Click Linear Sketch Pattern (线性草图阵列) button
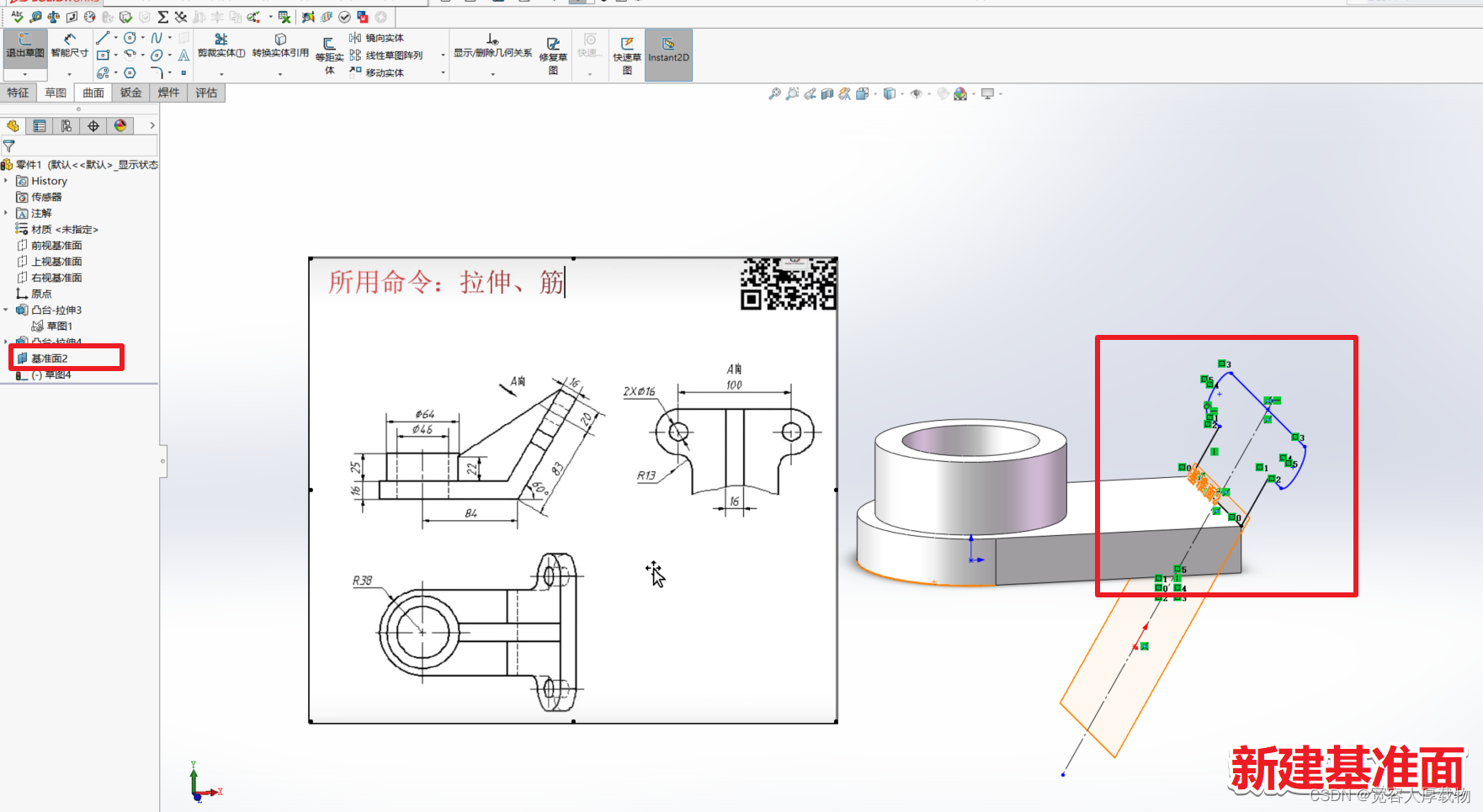The image size is (1483, 812). [x=386, y=56]
